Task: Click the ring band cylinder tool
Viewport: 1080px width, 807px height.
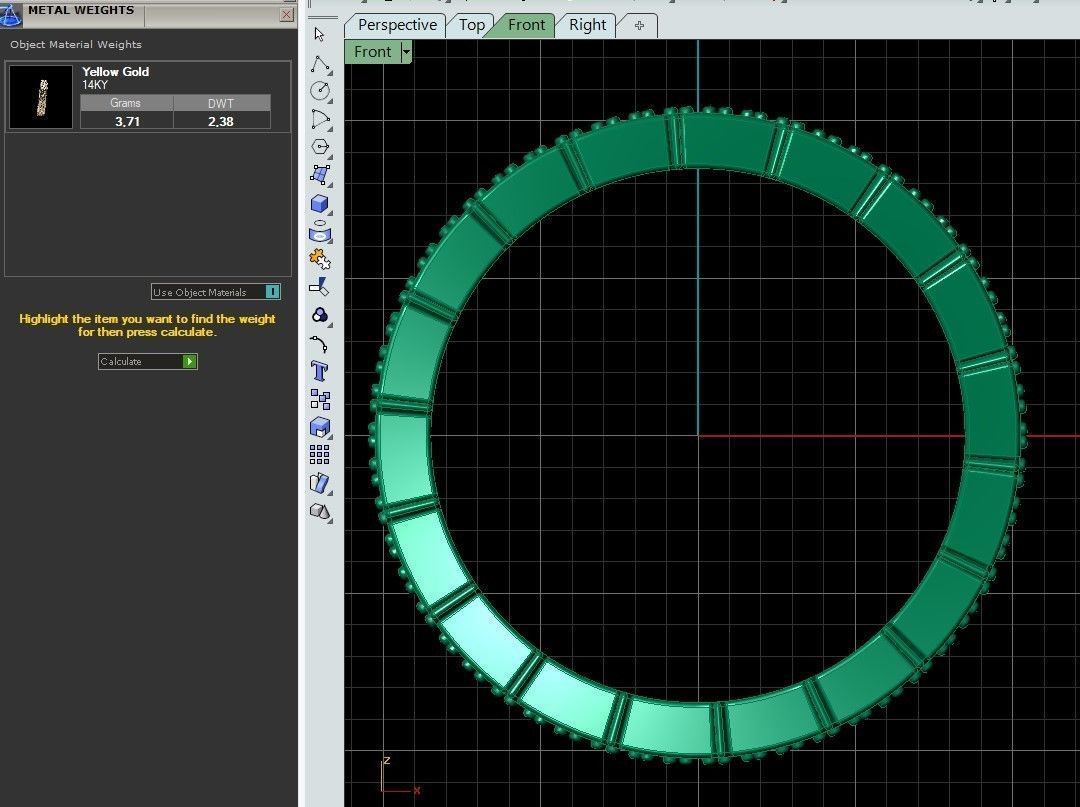Action: pyautogui.click(x=320, y=231)
